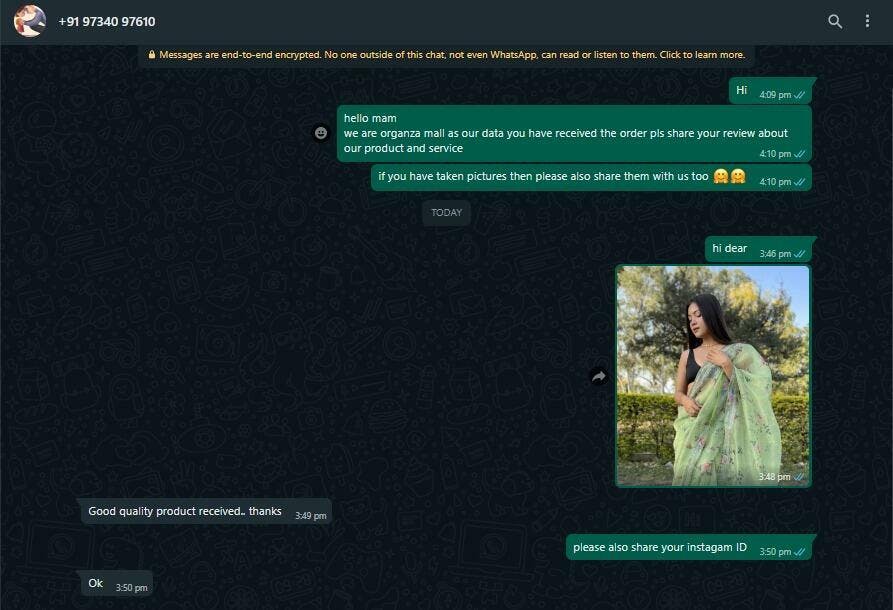Click the TODAY date separator
The width and height of the screenshot is (893, 610).
click(446, 212)
